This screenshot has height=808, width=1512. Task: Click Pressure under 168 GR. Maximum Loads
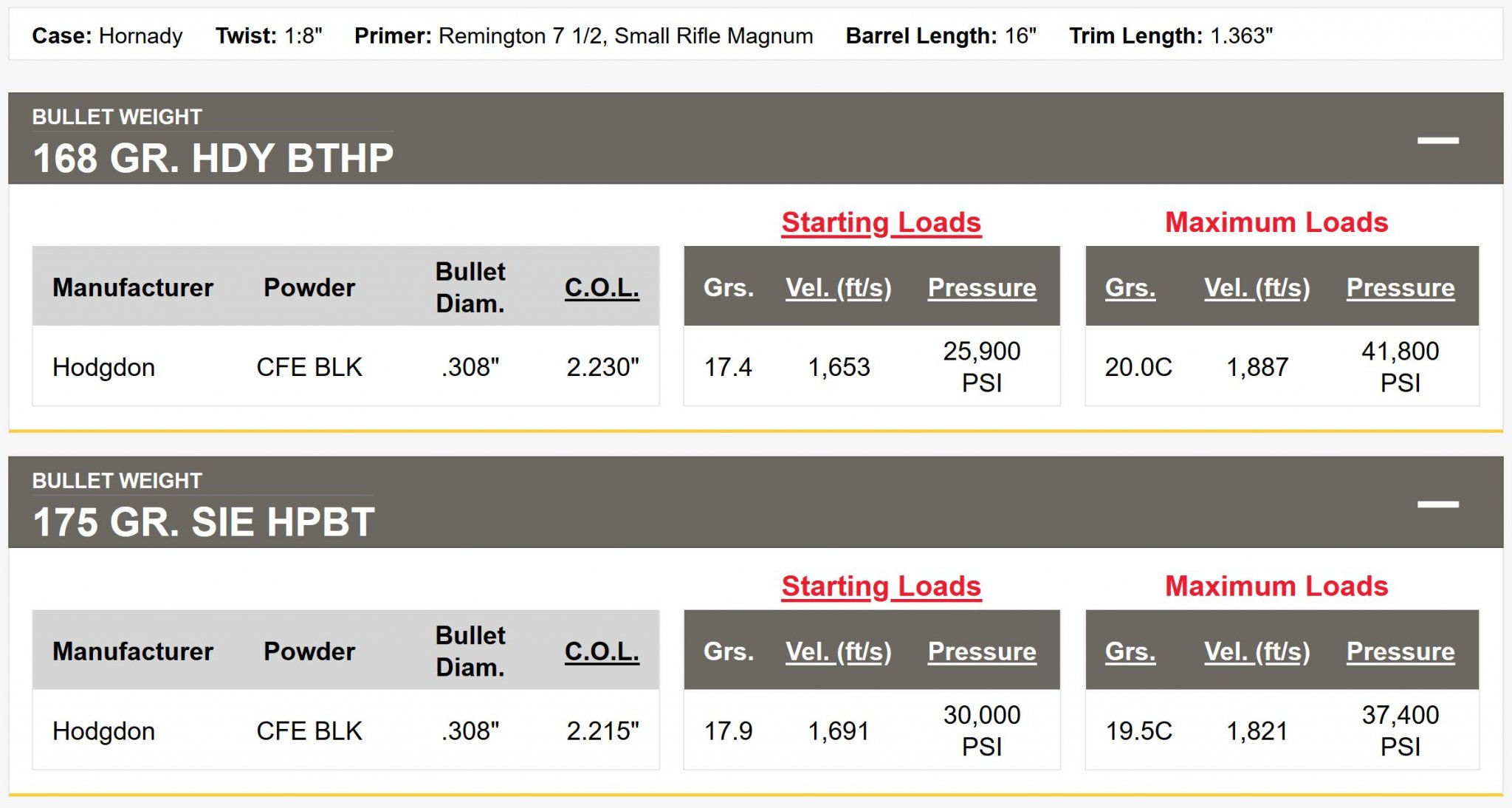1401,287
